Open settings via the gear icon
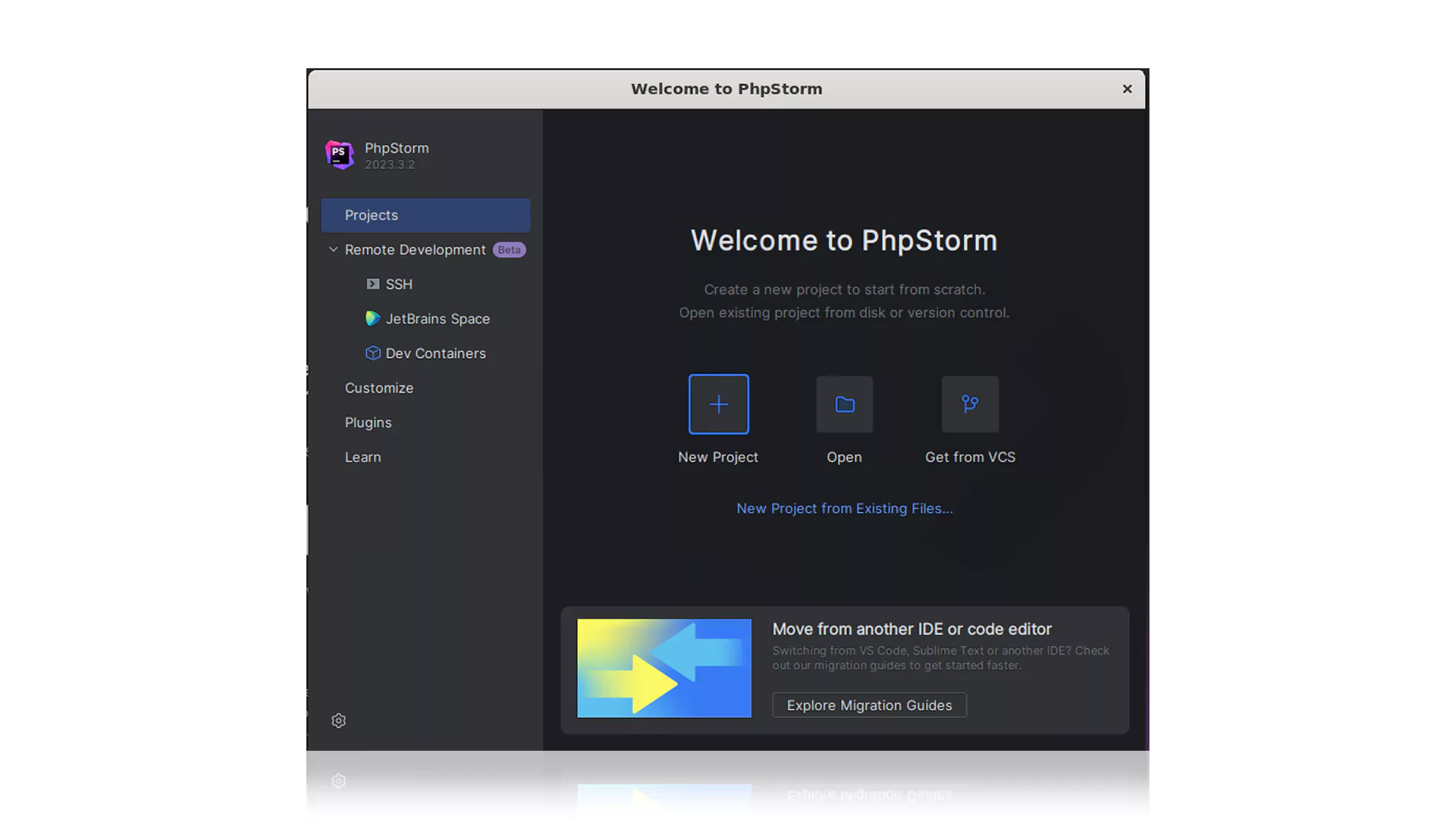Viewport: 1456px width, 819px height. pyautogui.click(x=339, y=720)
